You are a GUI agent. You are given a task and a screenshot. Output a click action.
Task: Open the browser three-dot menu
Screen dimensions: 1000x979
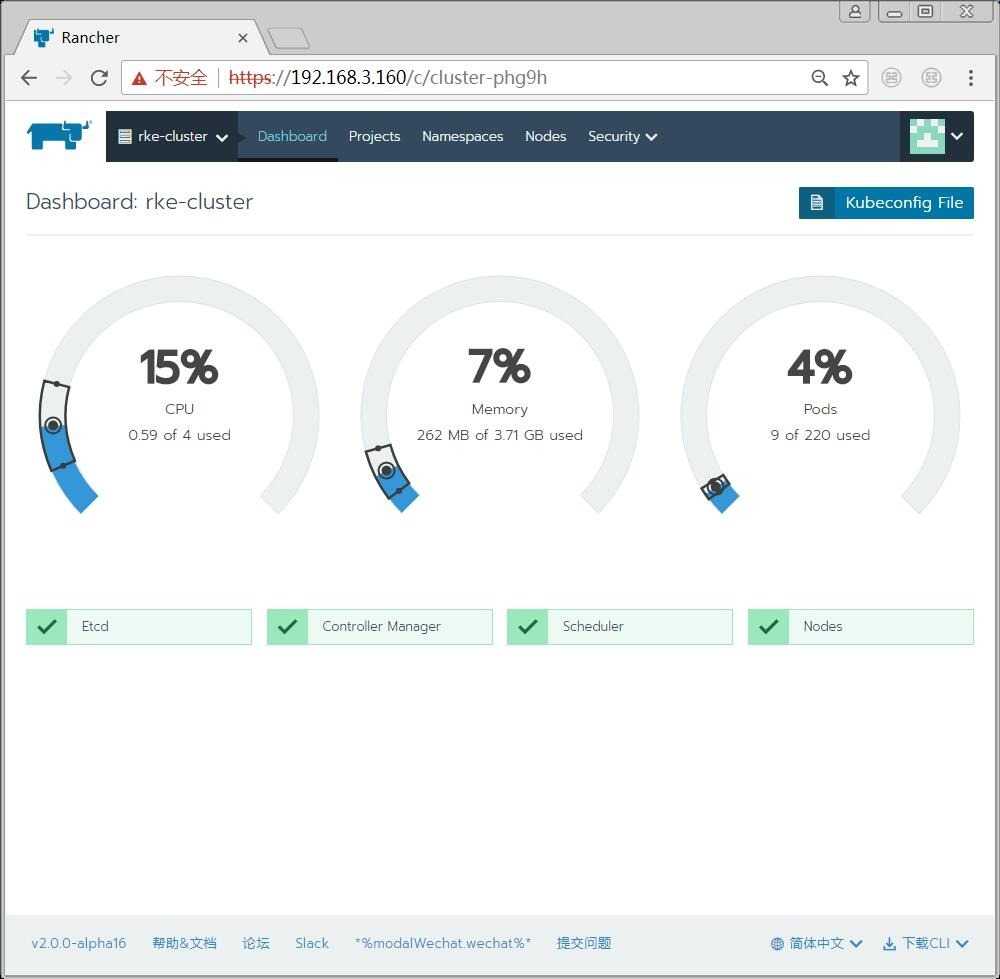pos(971,78)
